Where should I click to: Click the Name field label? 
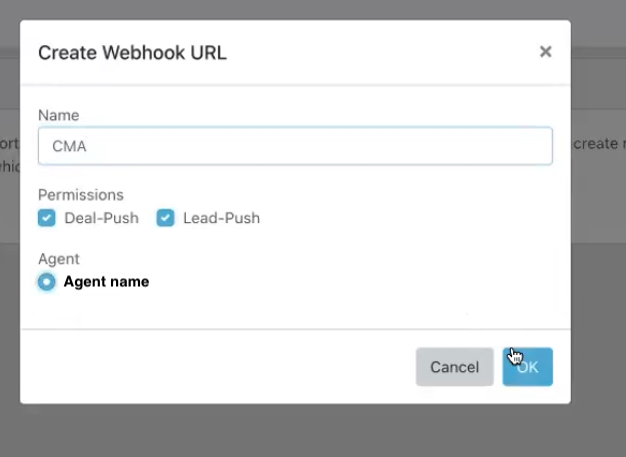point(58,116)
